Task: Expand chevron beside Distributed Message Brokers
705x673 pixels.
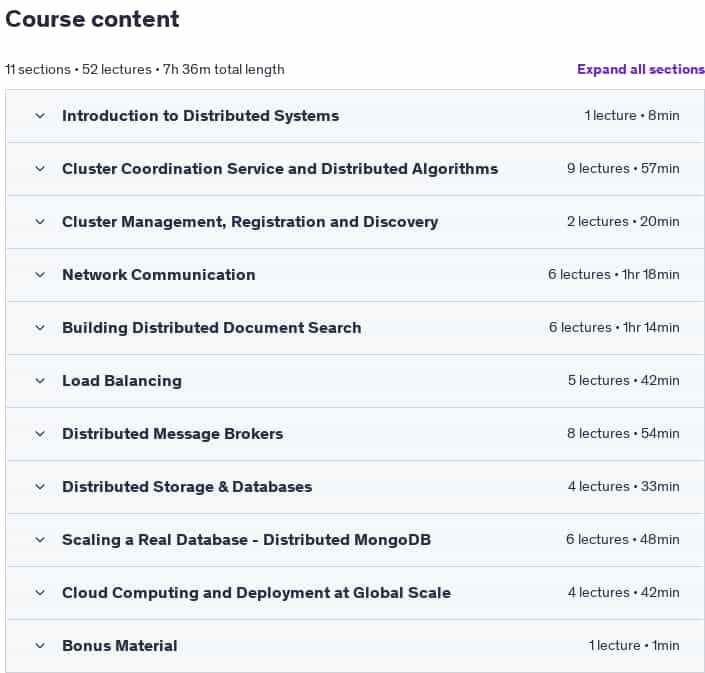Action: click(40, 434)
